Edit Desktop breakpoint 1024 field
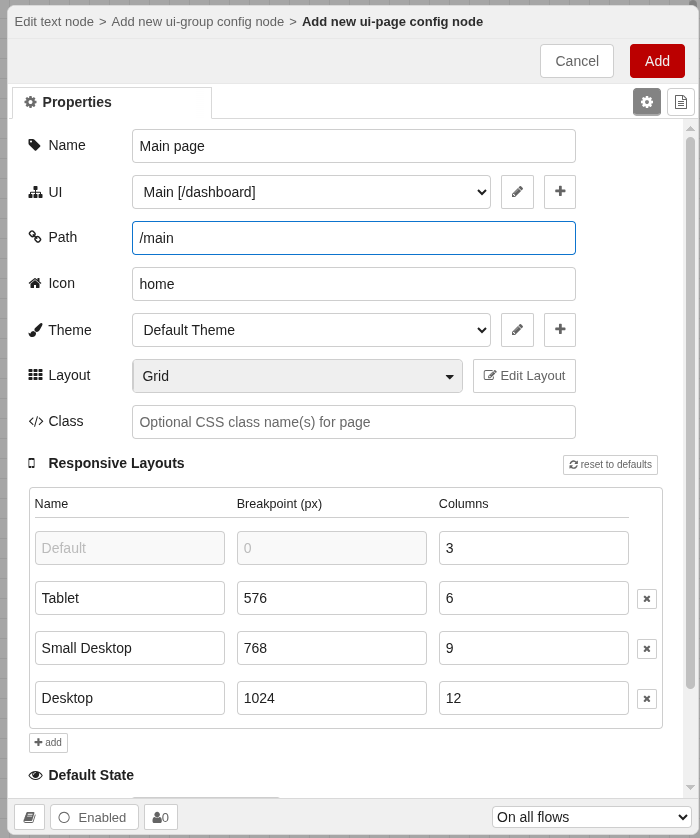 pos(332,698)
